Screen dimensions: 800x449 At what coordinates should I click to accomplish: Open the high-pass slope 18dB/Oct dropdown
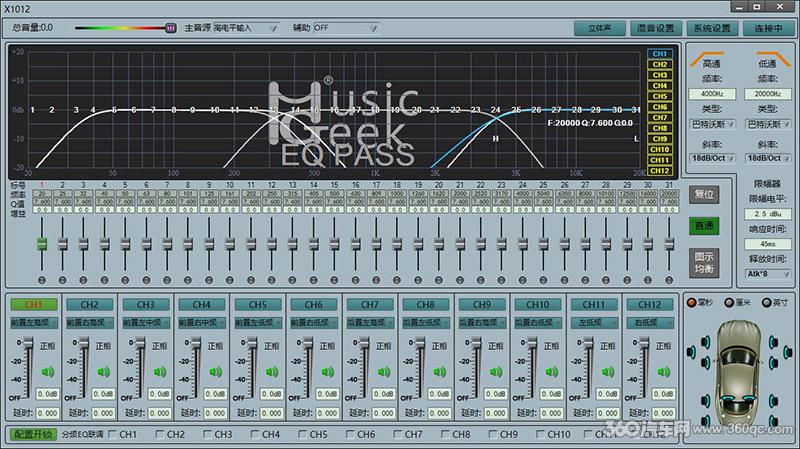[x=712, y=158]
